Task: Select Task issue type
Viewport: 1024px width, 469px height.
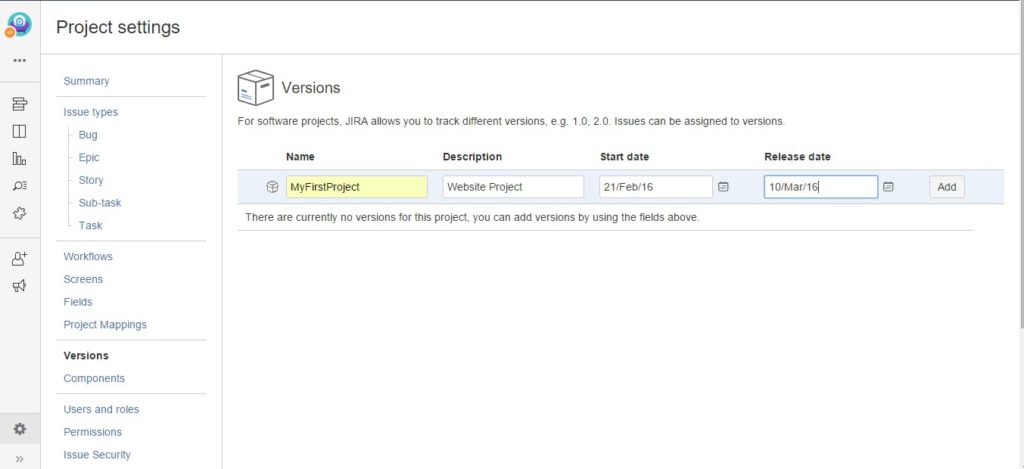Action: click(x=90, y=225)
